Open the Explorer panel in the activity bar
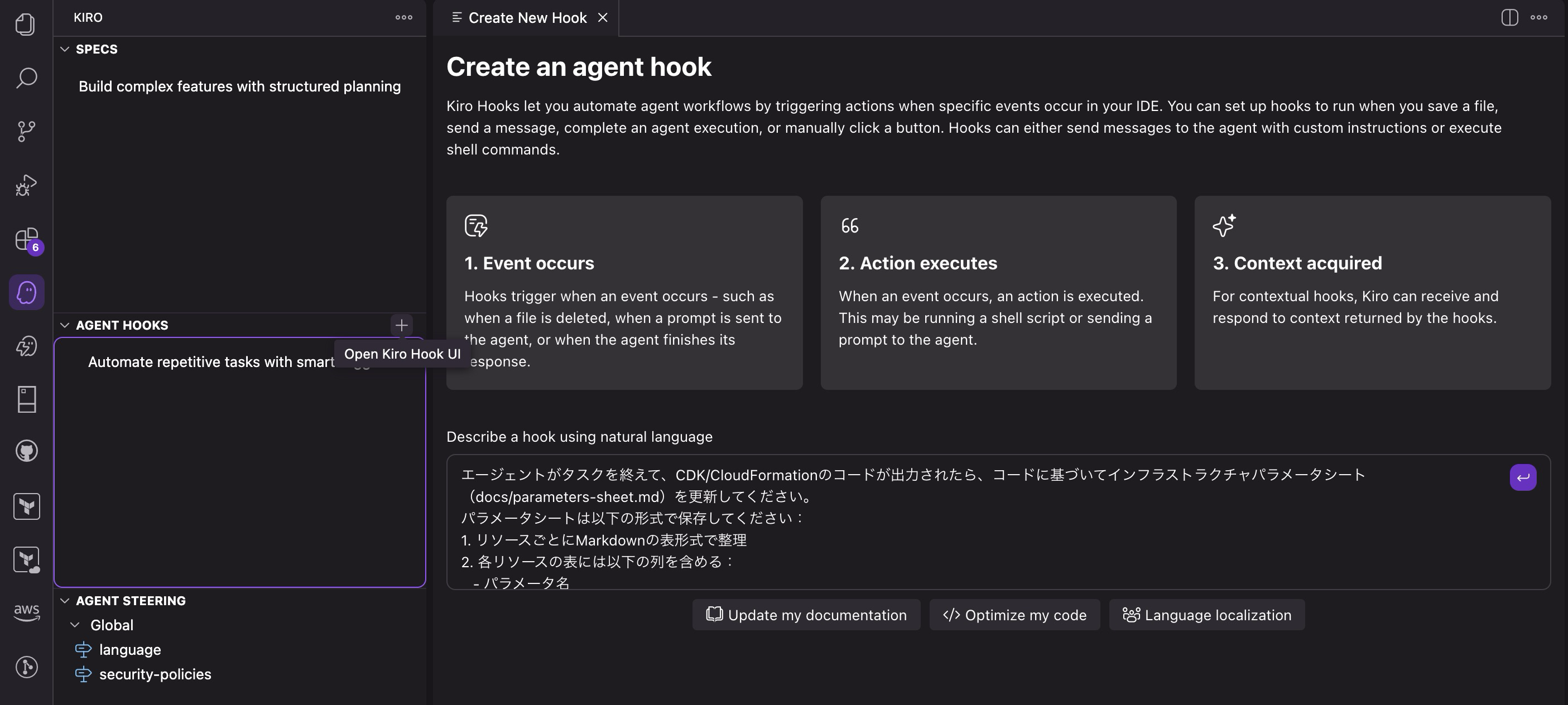The height and width of the screenshot is (705, 1568). (x=26, y=25)
